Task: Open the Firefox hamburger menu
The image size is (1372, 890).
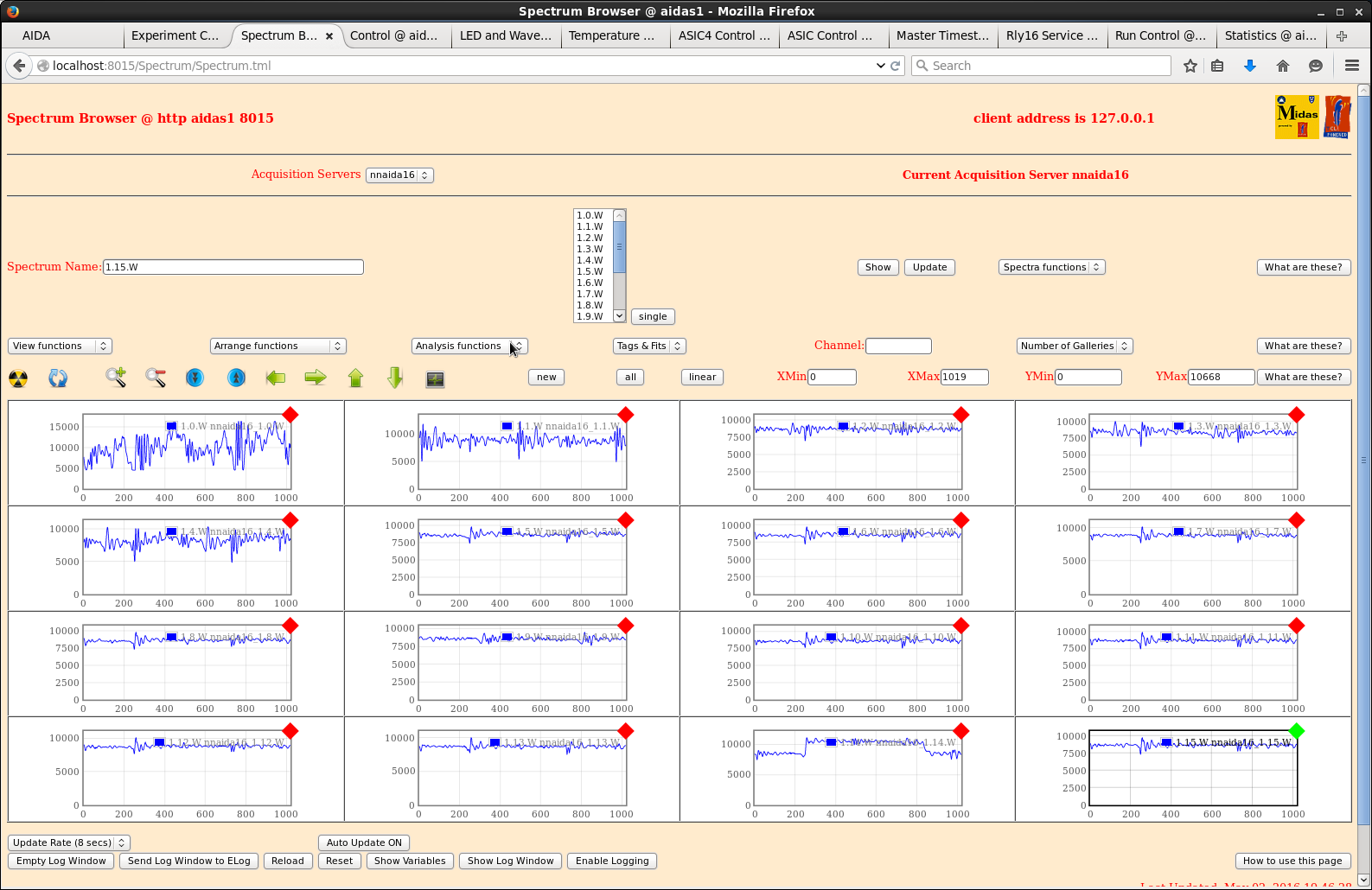Action: [1352, 66]
